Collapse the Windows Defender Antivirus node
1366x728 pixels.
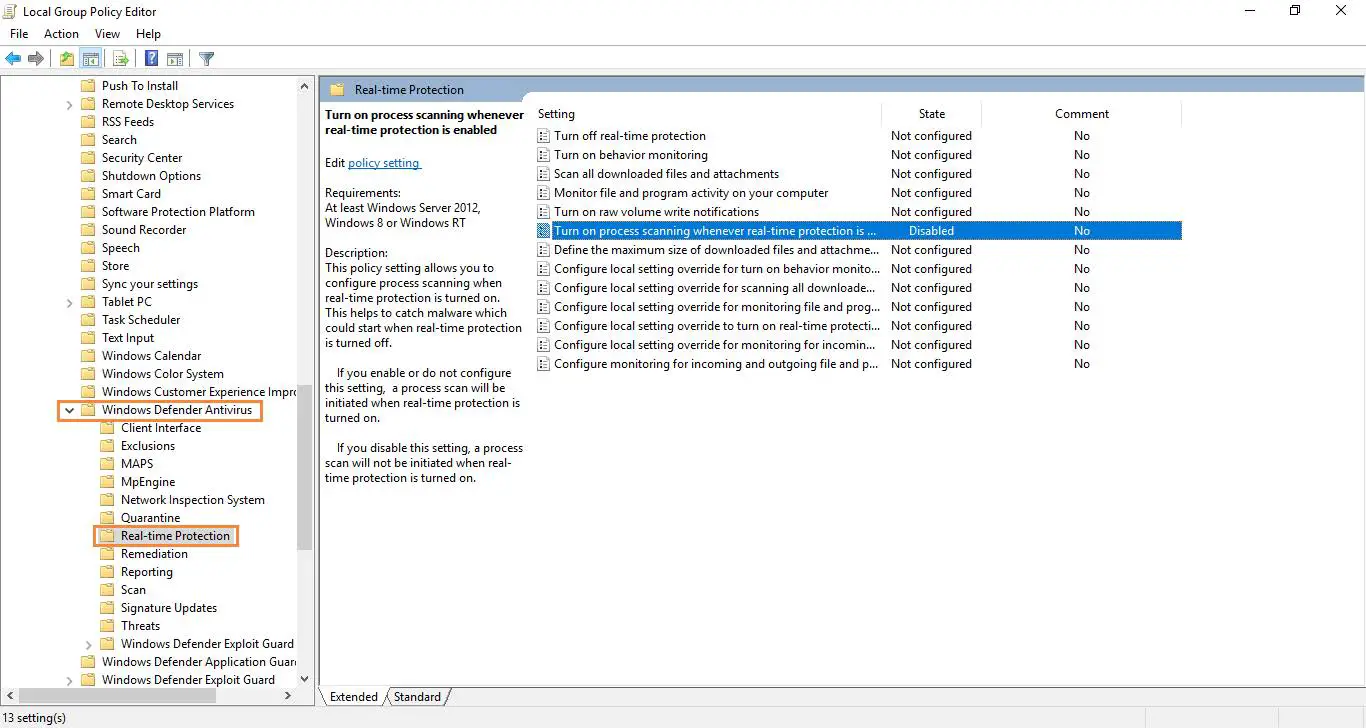pos(69,410)
